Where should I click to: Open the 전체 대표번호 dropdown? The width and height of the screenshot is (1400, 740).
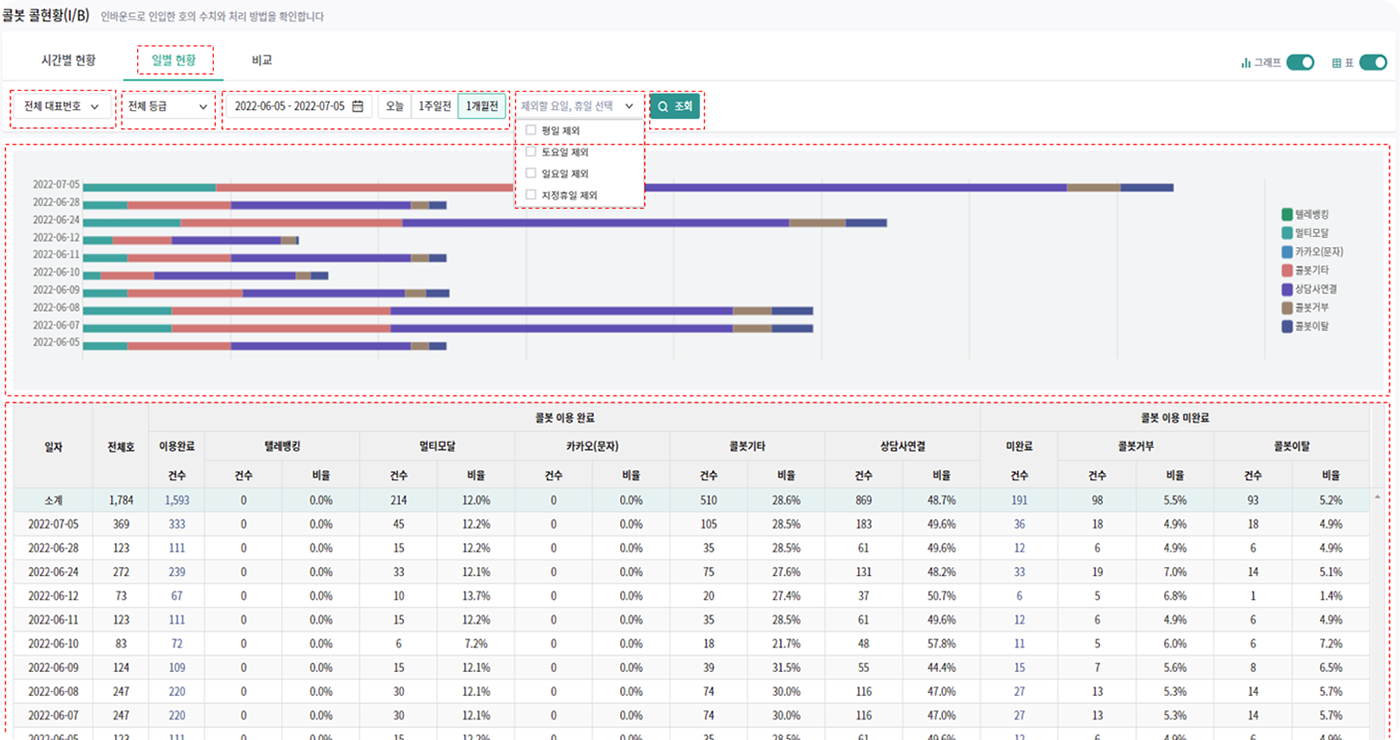(x=62, y=106)
